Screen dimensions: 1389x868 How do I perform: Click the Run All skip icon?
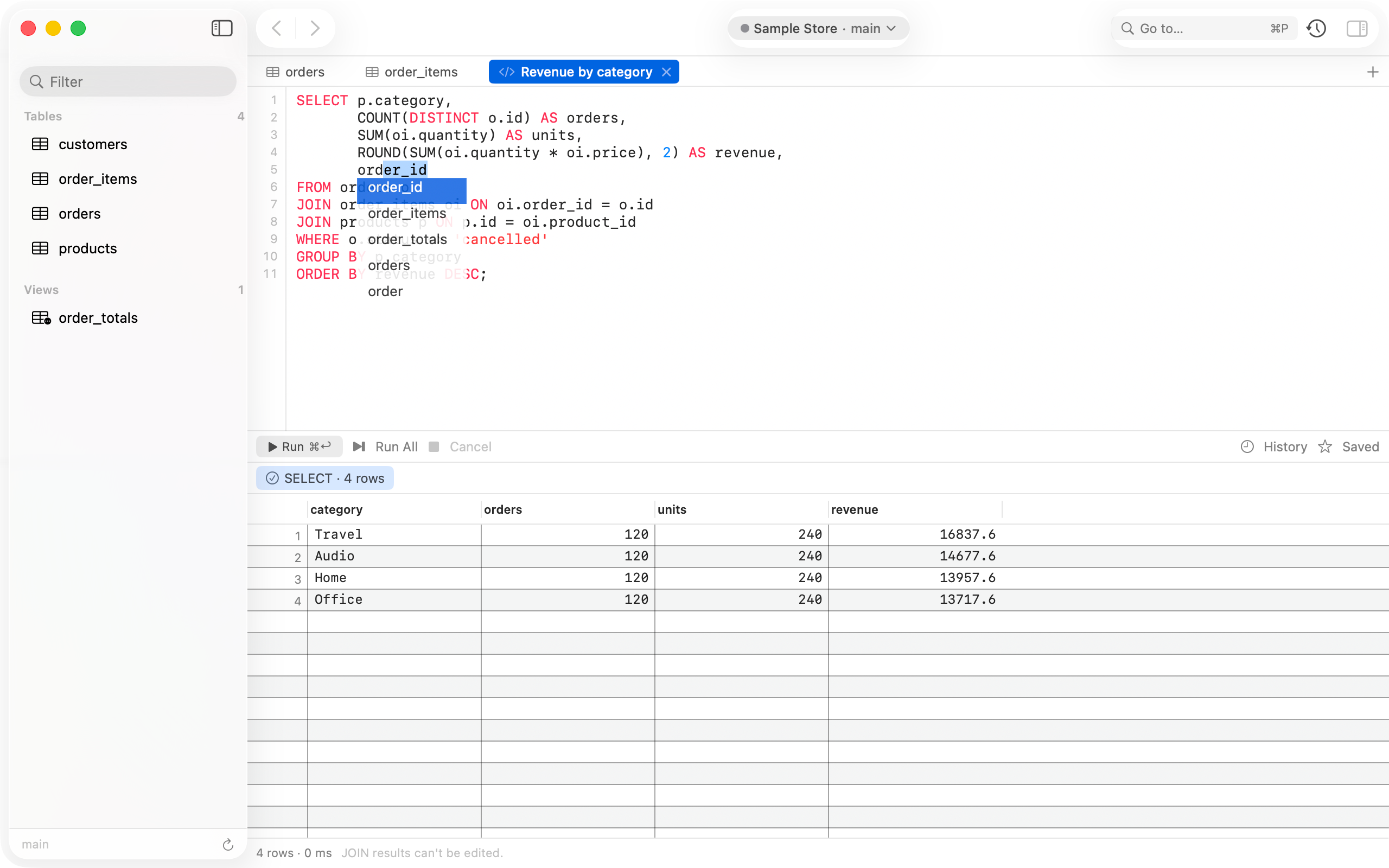[359, 446]
